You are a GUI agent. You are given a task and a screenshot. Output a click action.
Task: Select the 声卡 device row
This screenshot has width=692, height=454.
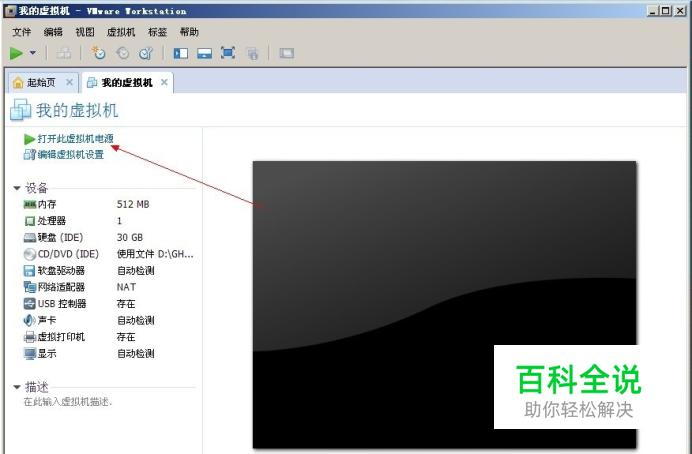tap(108, 320)
